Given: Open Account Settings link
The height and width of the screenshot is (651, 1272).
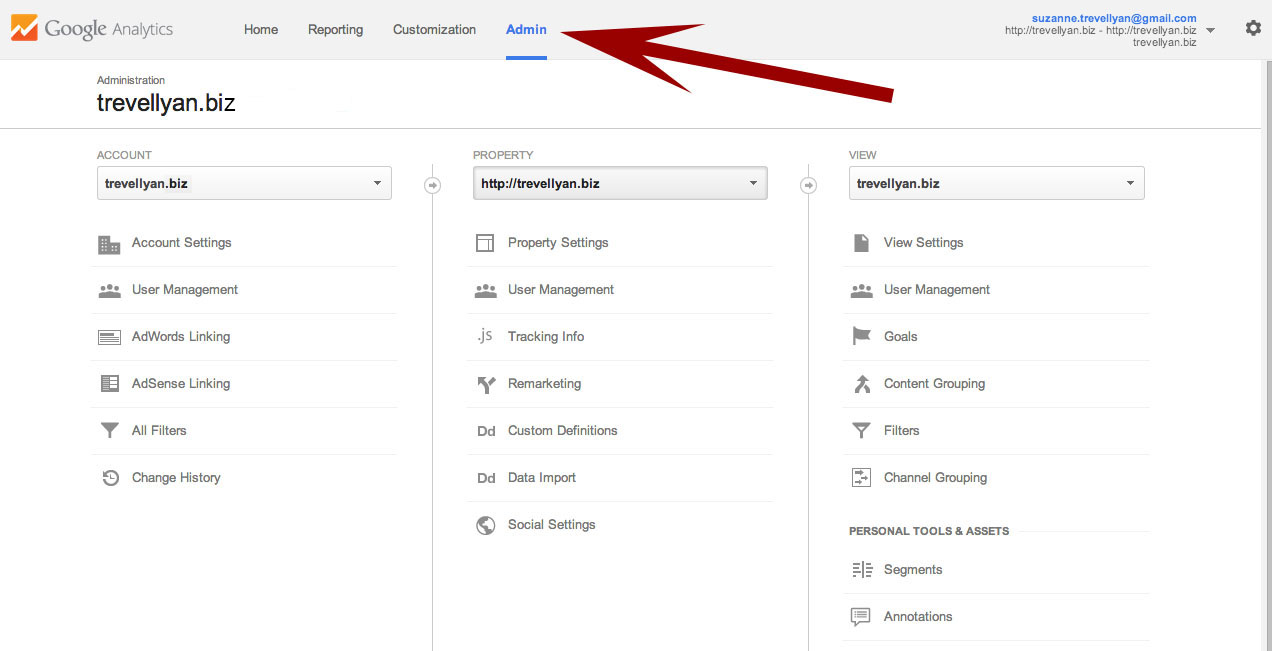Looking at the screenshot, I should coord(182,243).
